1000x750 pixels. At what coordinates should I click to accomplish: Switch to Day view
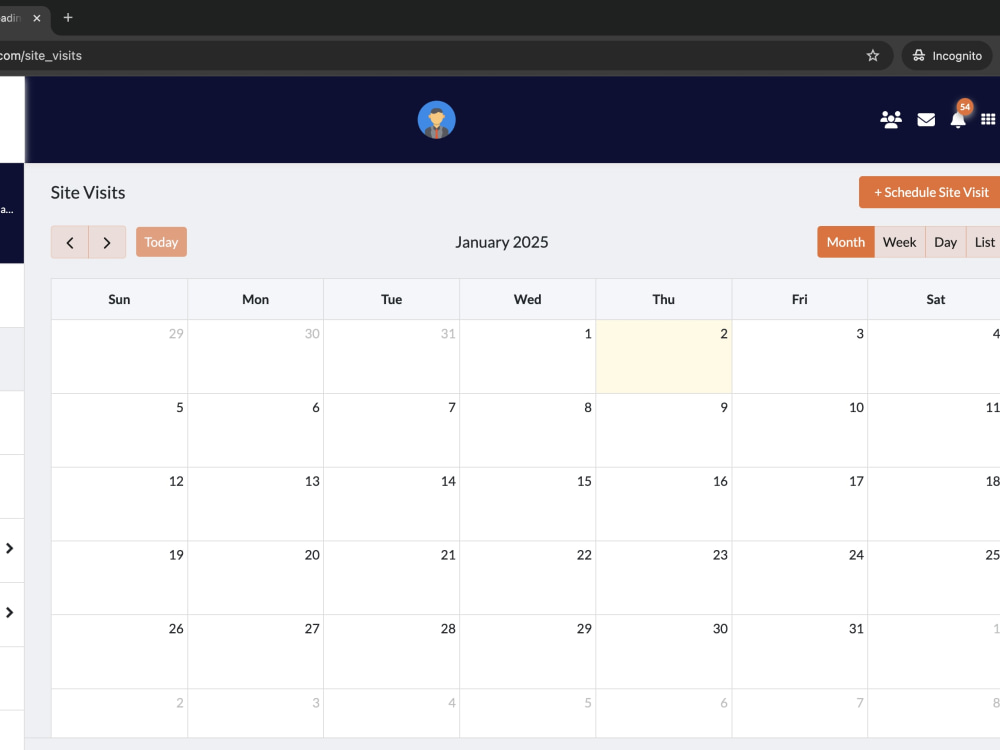(945, 242)
